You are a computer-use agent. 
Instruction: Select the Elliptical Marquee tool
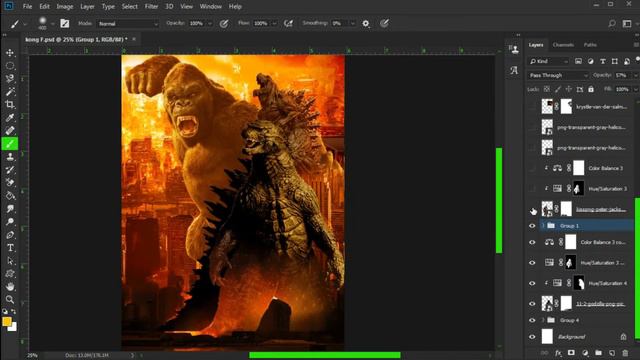pyautogui.click(x=10, y=66)
